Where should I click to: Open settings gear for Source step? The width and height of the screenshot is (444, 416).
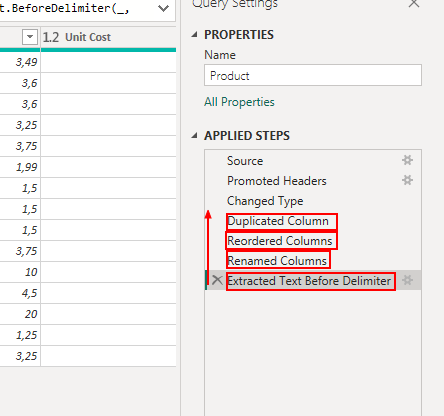pos(407,160)
